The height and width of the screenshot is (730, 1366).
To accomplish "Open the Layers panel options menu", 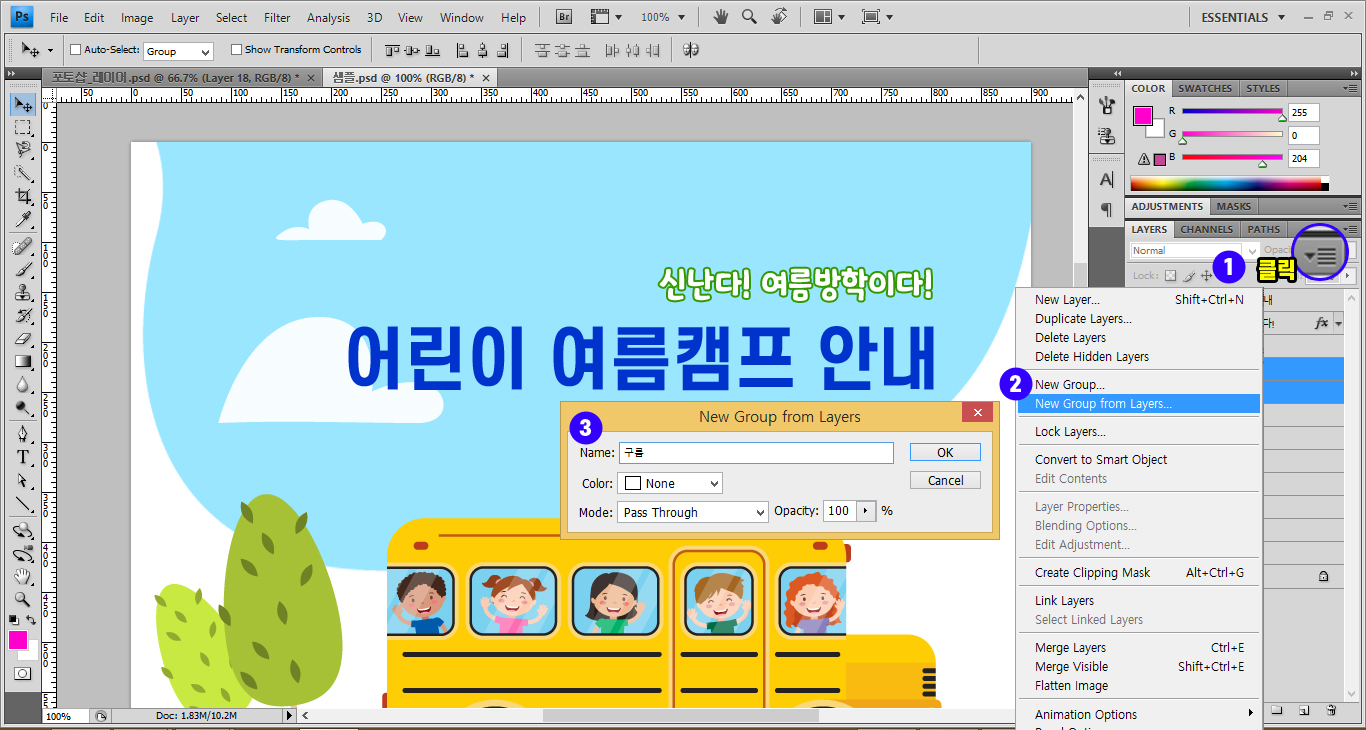I will coord(1320,256).
